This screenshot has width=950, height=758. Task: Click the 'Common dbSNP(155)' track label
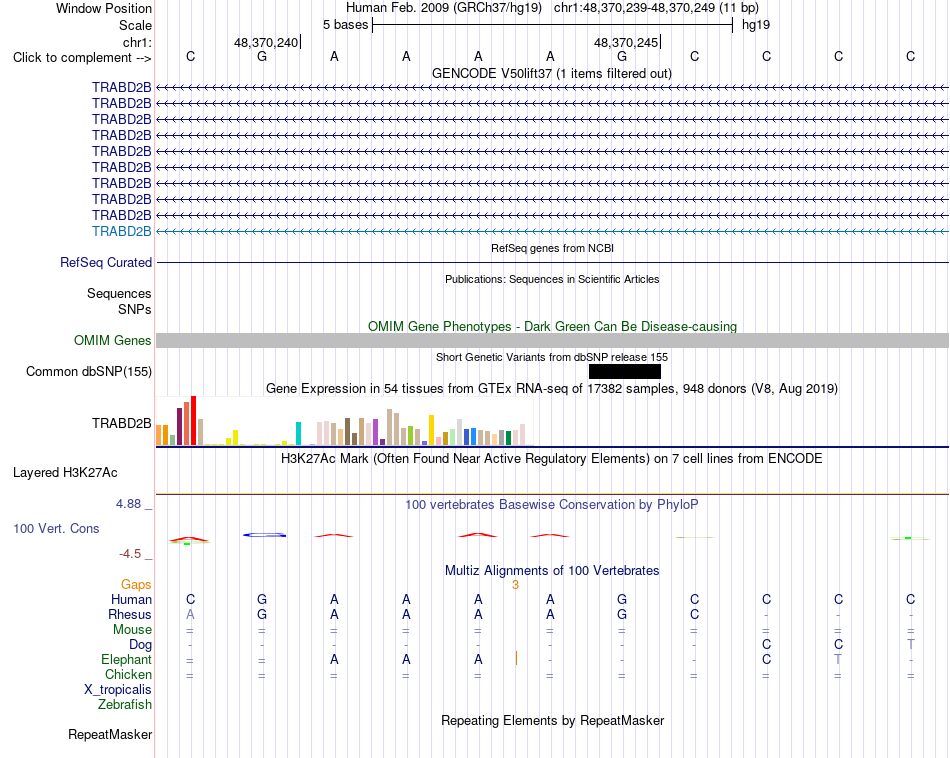point(88,371)
